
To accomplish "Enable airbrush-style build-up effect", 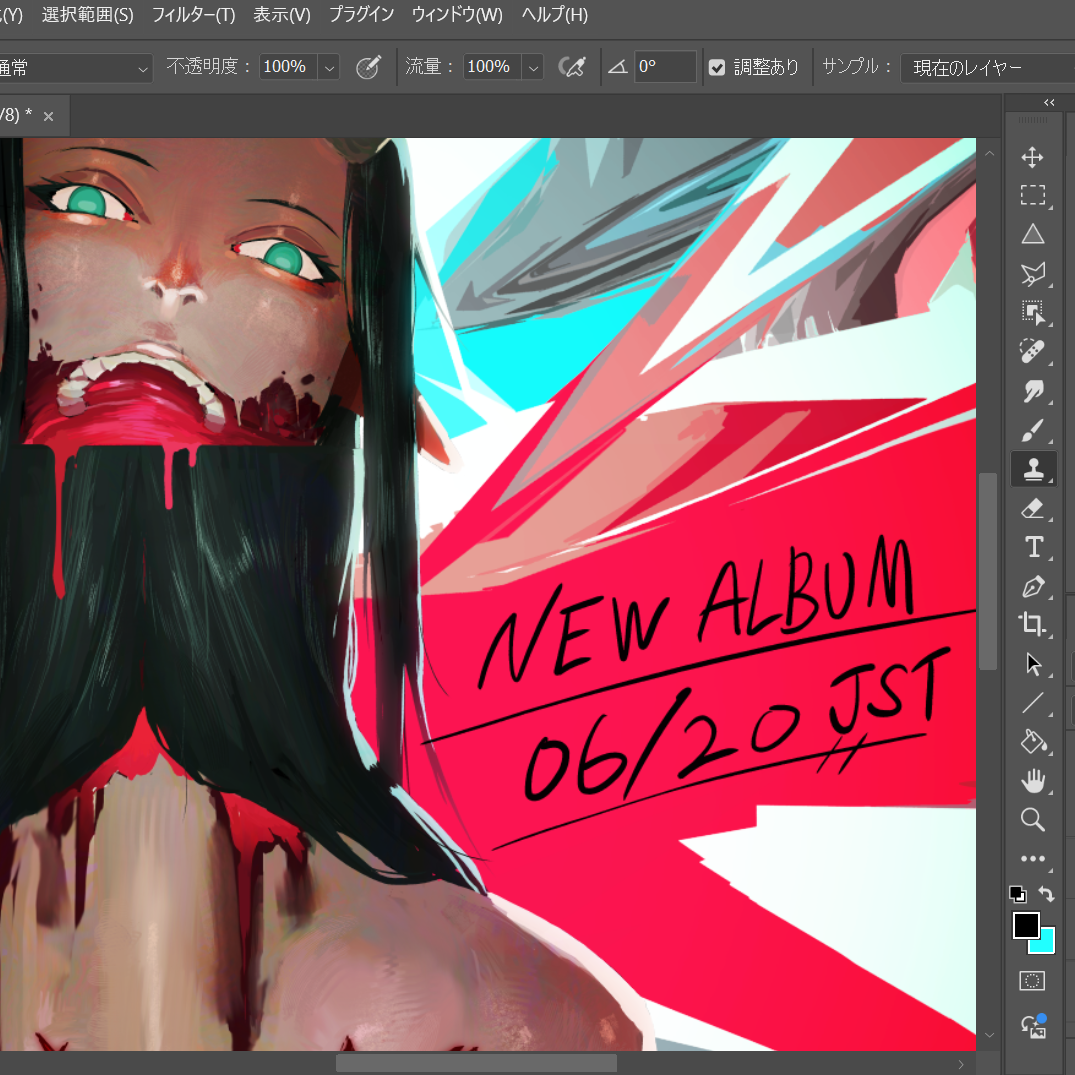I will (x=572, y=67).
